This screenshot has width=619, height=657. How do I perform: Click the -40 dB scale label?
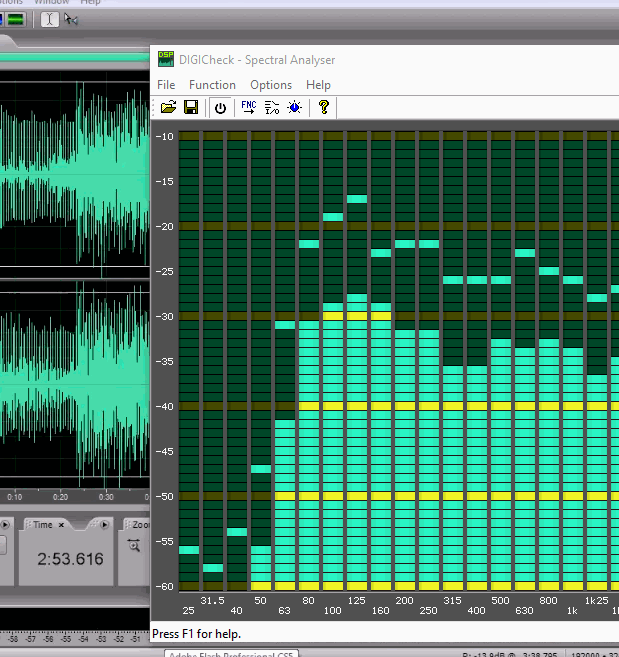[164, 406]
